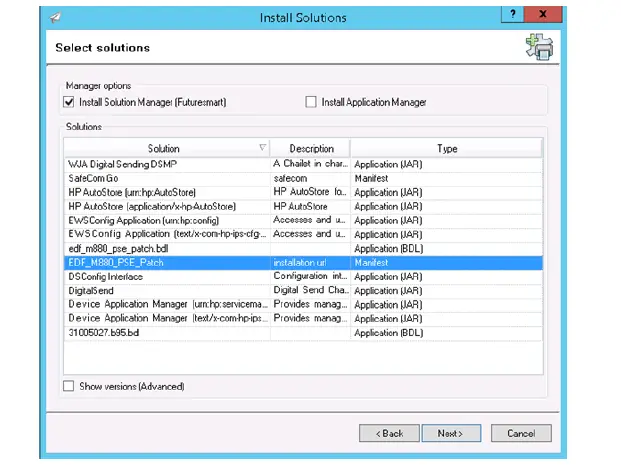Select the DSConfig Interface row

[x=303, y=276]
